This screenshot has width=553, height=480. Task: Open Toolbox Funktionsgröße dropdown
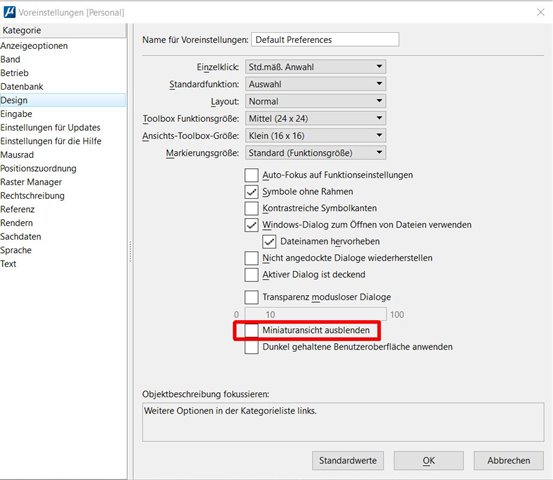pyautogui.click(x=315, y=119)
